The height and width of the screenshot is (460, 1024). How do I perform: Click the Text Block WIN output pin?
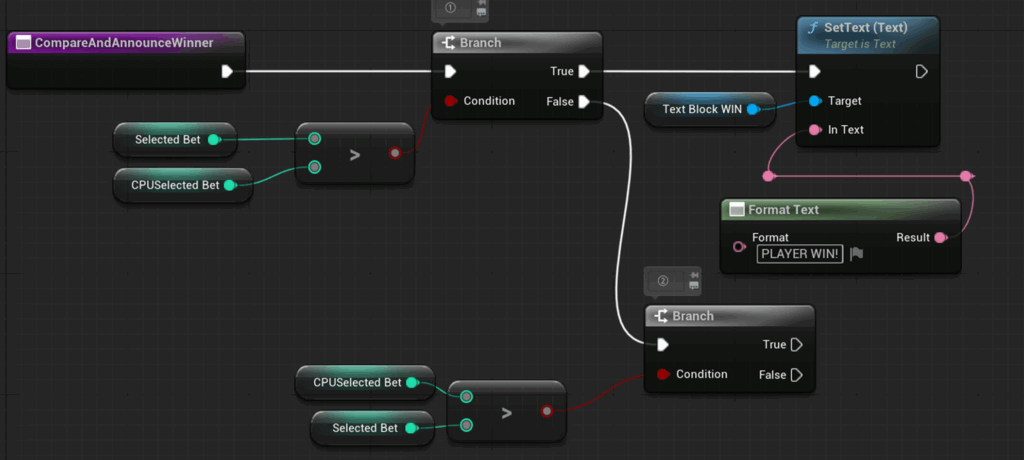[753, 109]
